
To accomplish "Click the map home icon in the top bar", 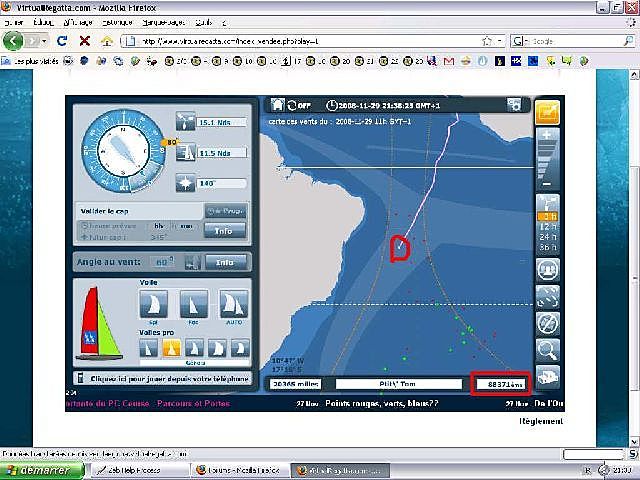I will [x=278, y=104].
